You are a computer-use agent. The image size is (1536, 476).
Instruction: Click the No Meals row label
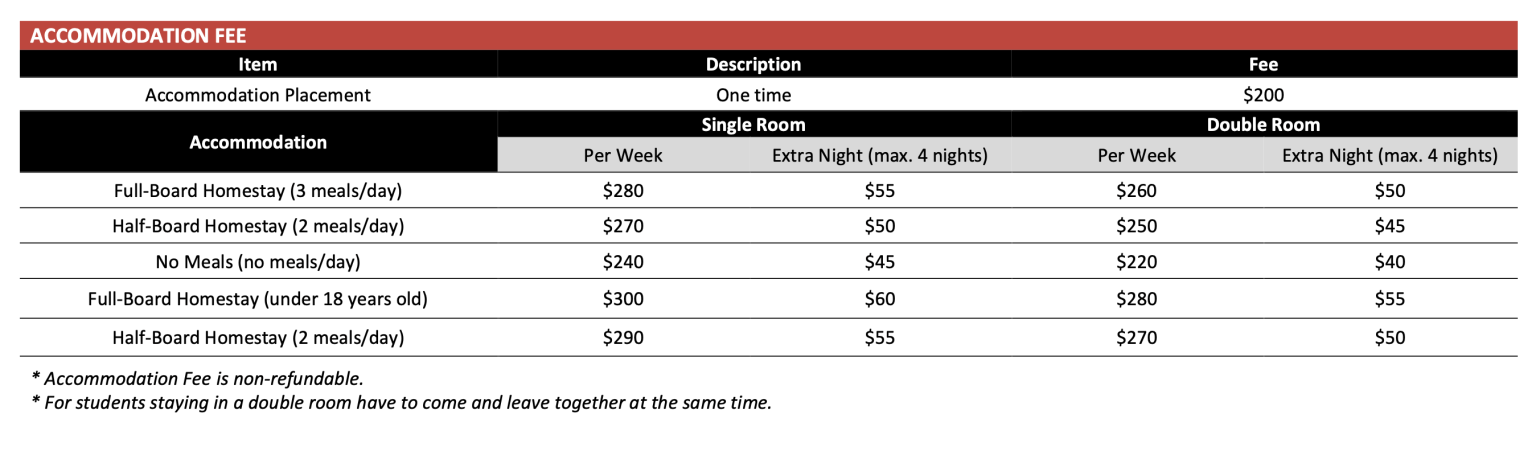tap(258, 262)
